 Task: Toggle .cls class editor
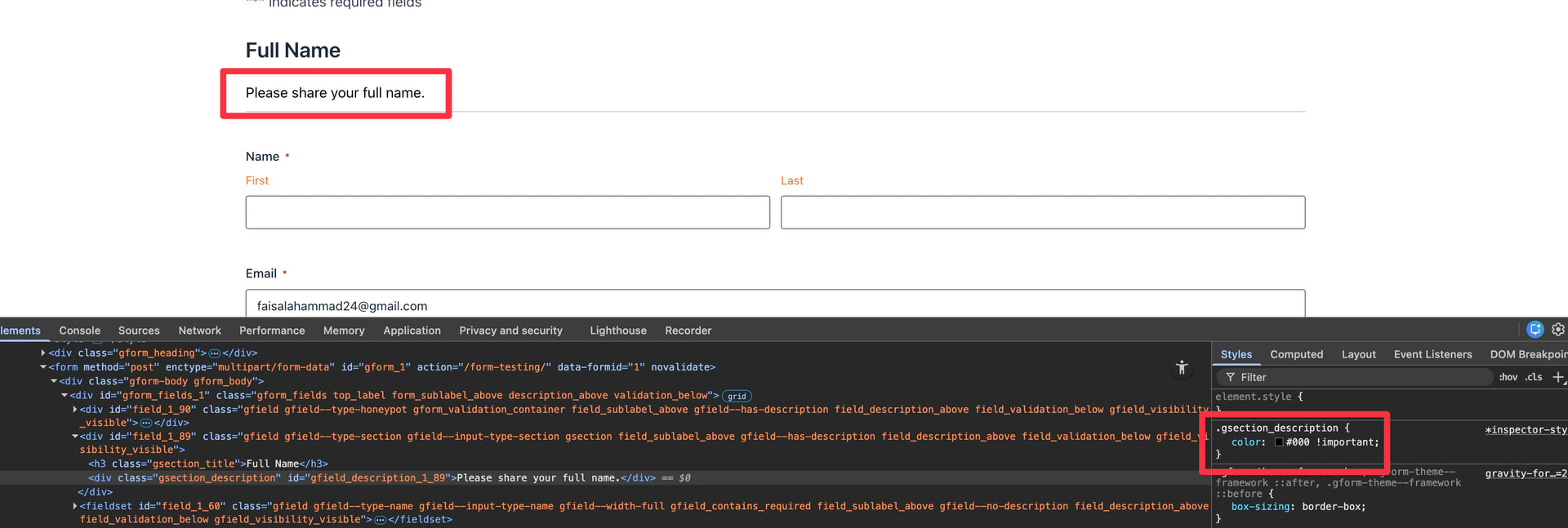point(1533,377)
